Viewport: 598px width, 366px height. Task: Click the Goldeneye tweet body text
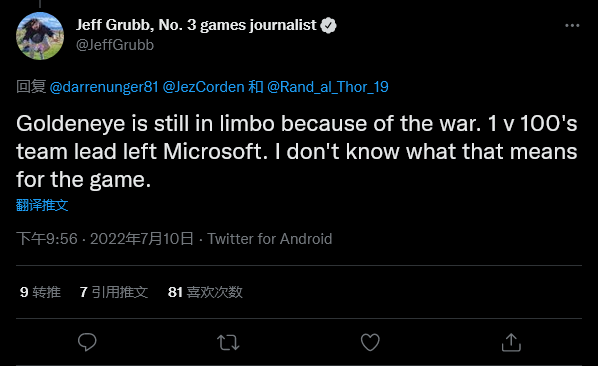click(297, 151)
